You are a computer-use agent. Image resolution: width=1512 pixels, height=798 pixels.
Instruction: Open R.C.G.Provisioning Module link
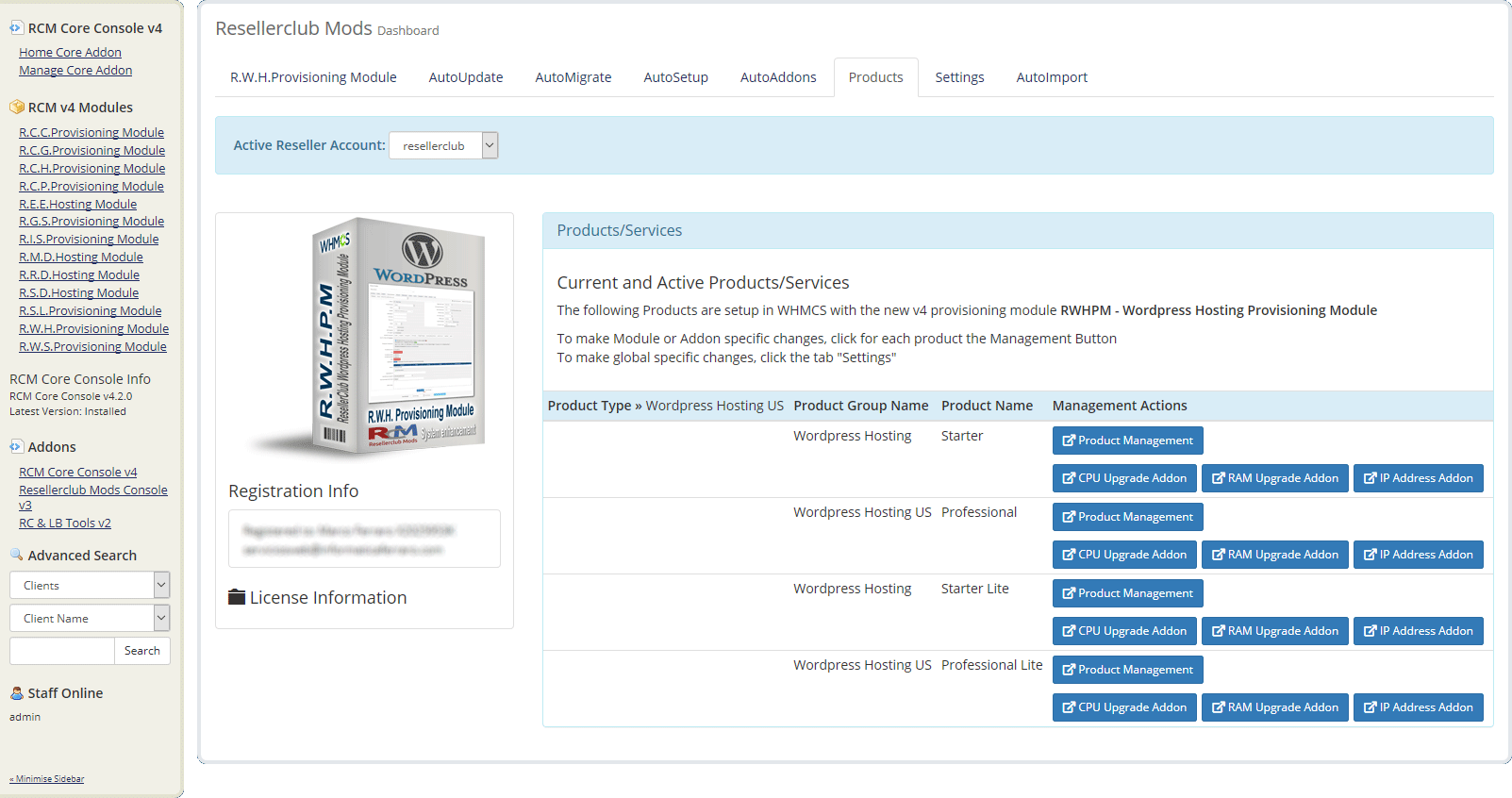(x=91, y=151)
